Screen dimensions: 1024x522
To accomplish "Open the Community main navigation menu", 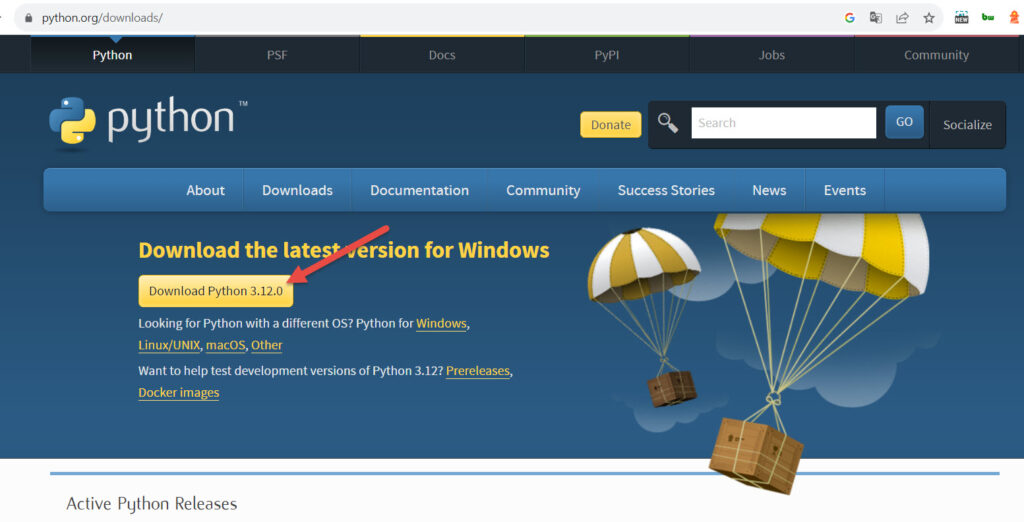I will (543, 190).
